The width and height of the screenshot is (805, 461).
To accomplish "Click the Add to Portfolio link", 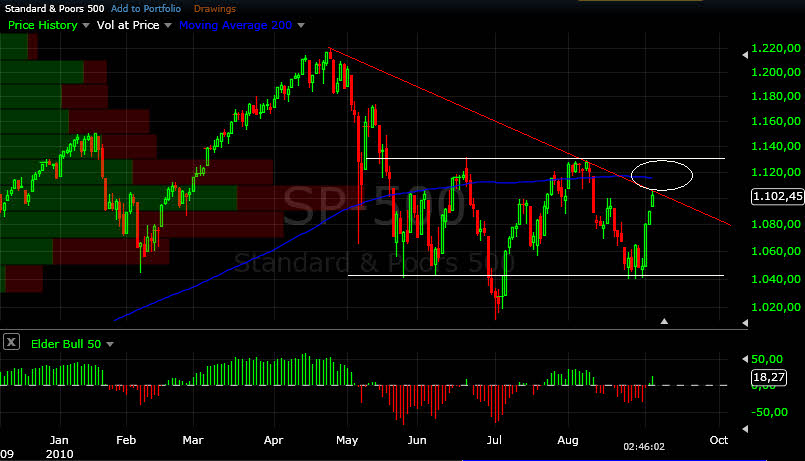I will pyautogui.click(x=146, y=9).
